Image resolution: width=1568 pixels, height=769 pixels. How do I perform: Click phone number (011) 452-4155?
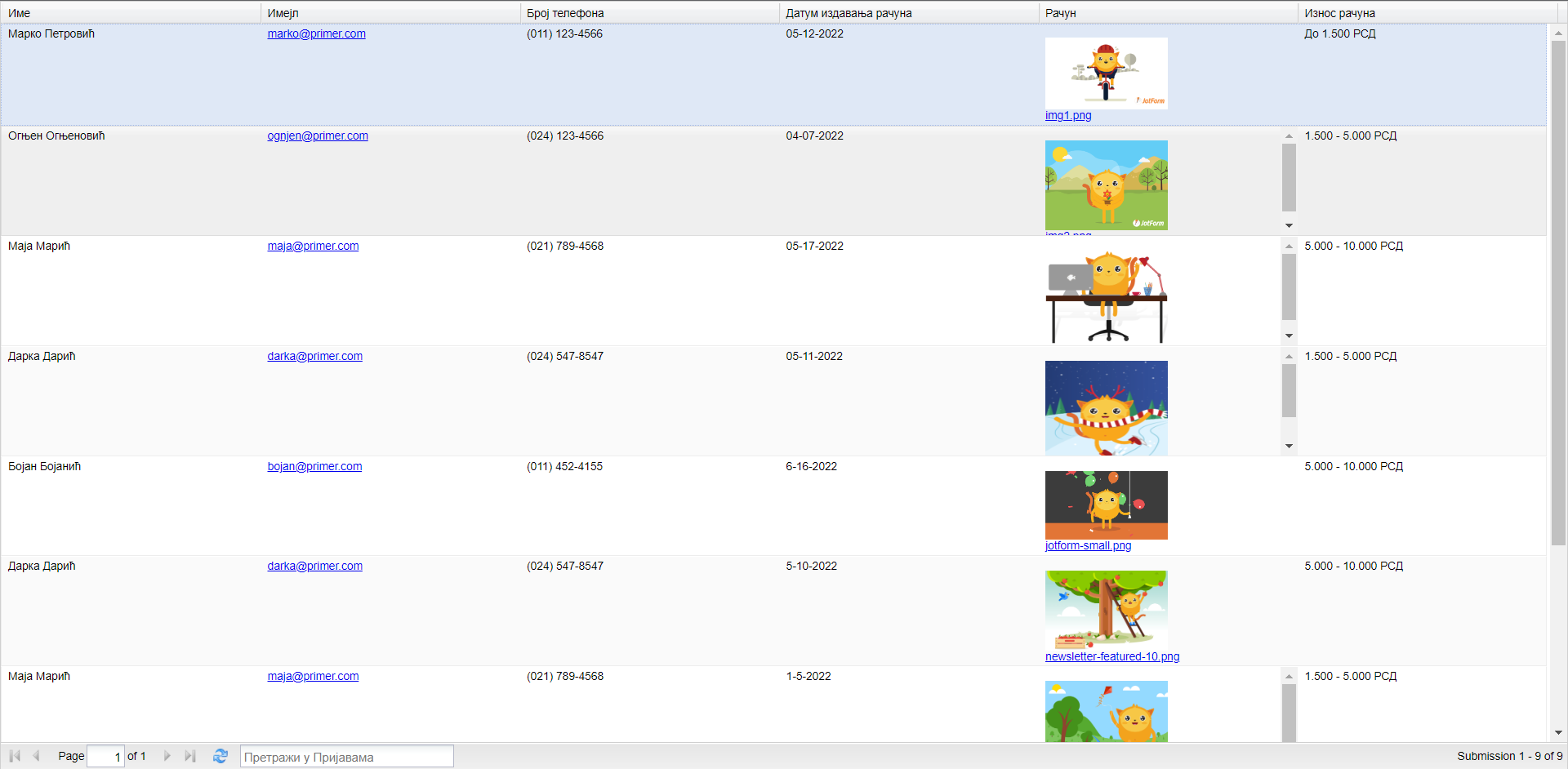pyautogui.click(x=564, y=466)
